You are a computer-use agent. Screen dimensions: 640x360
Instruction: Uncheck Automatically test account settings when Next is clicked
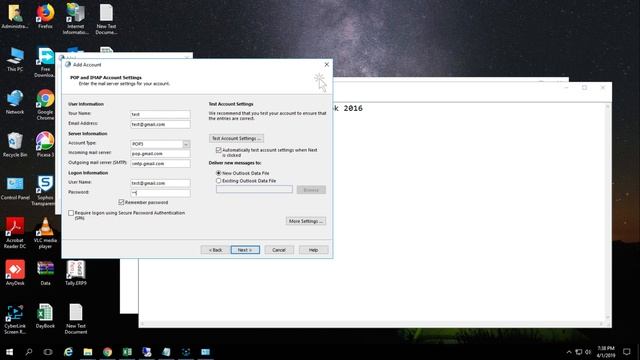coord(218,150)
